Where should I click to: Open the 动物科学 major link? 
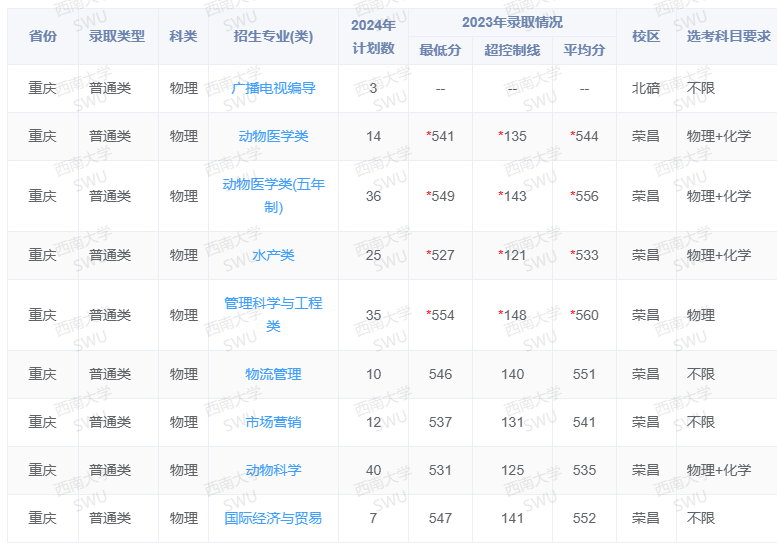273,470
